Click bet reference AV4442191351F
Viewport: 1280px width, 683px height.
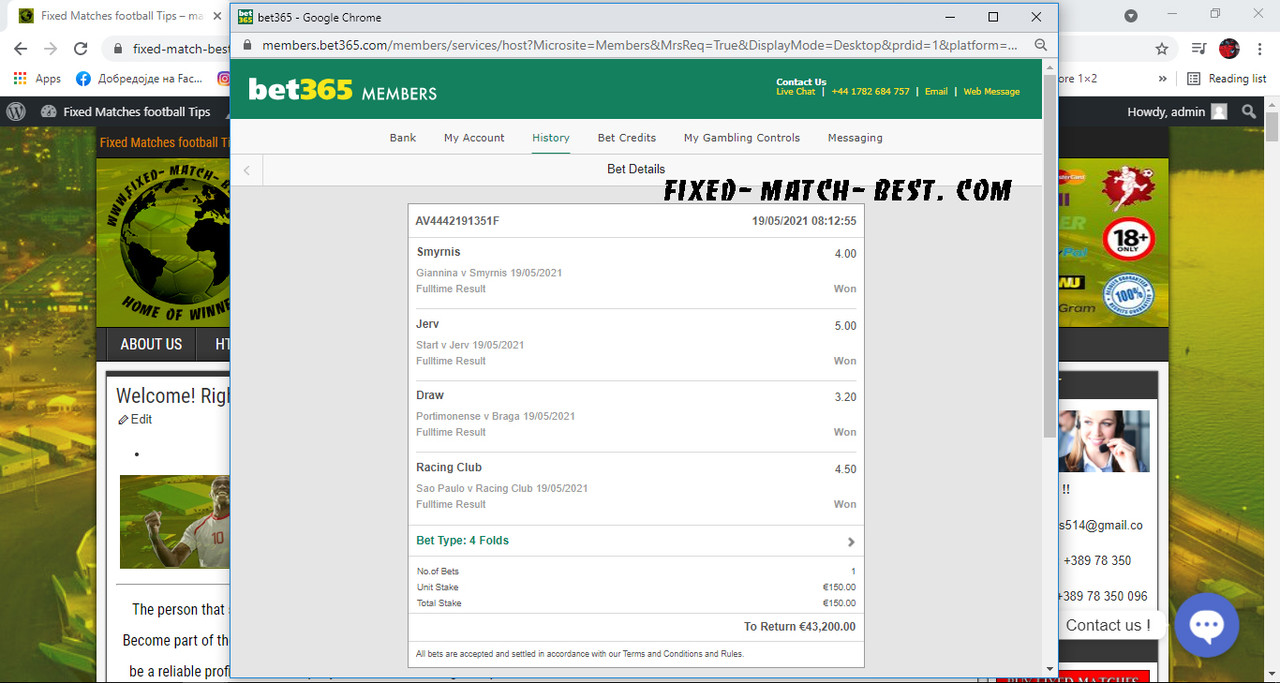point(457,221)
